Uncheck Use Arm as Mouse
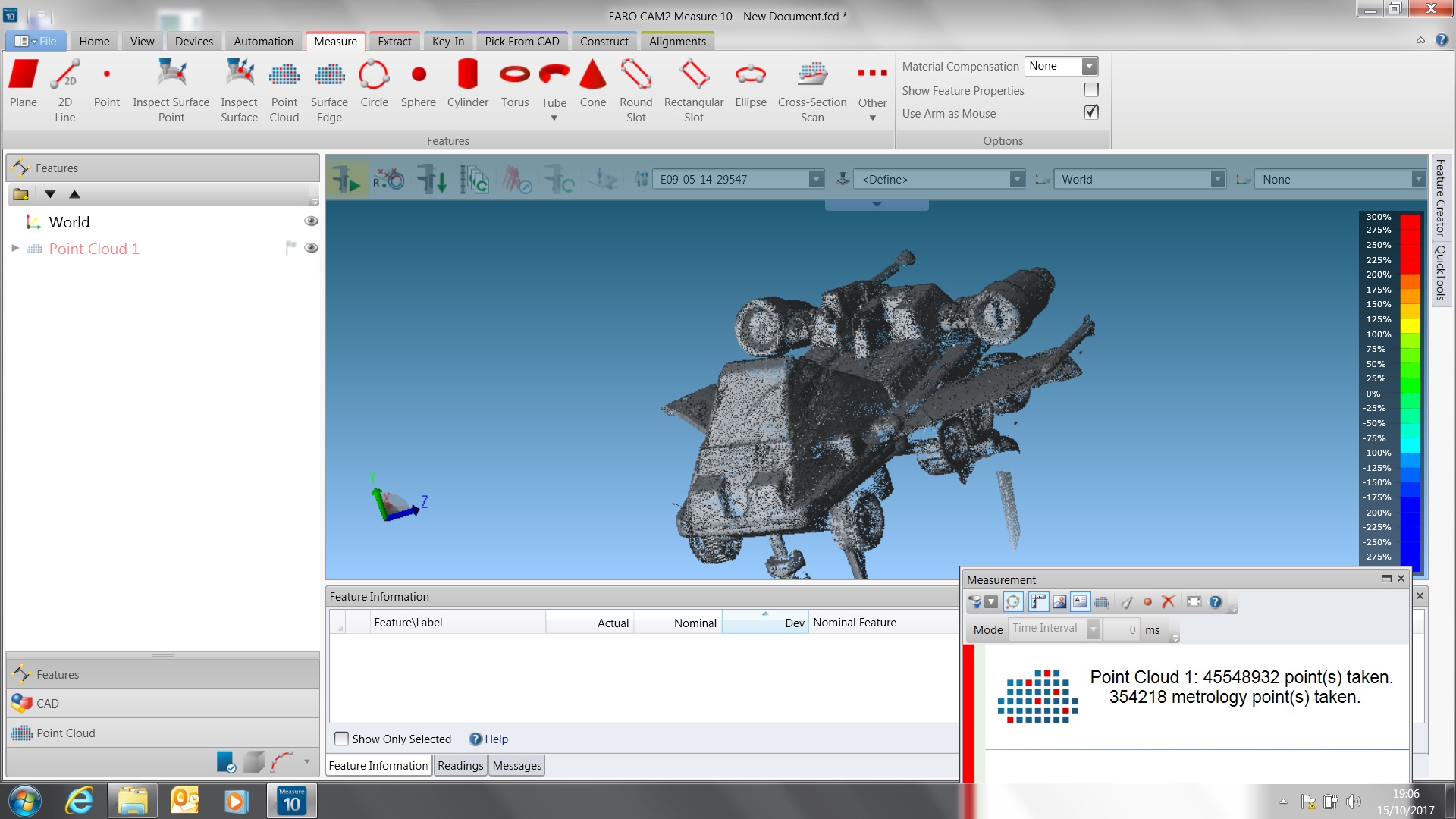Viewport: 1456px width, 819px height. pyautogui.click(x=1091, y=112)
